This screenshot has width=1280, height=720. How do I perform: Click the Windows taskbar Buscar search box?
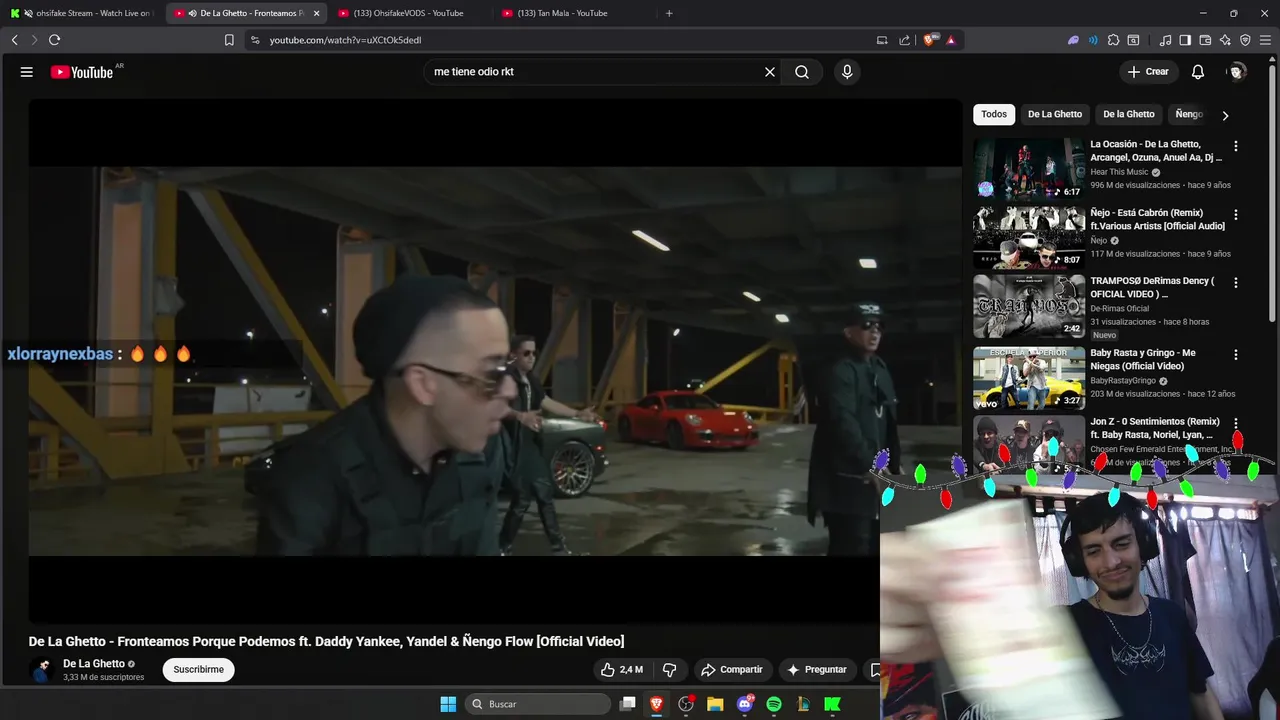coord(538,704)
